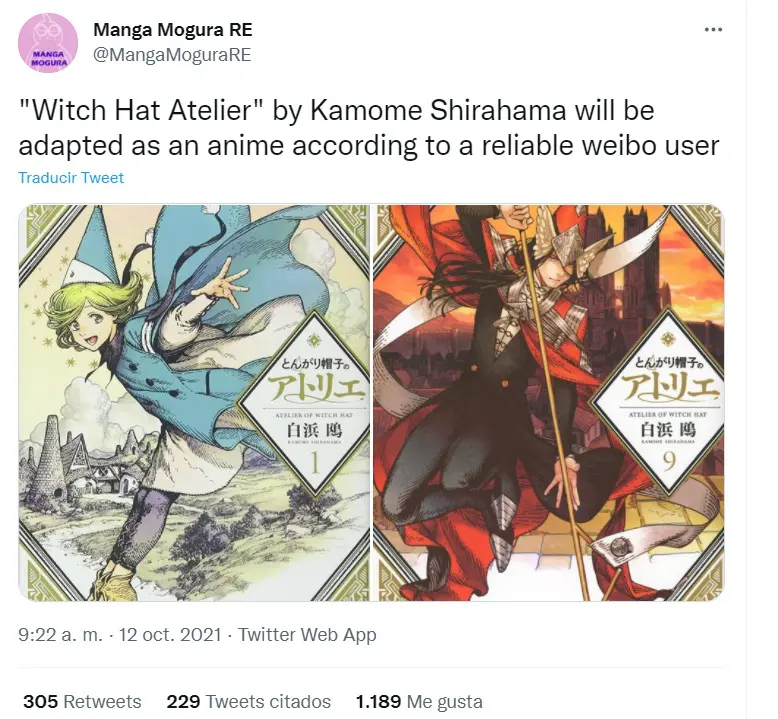Image resolution: width=778 pixels, height=719 pixels.
Task: Click the Manga Mogura RE display name
Action: point(173,30)
